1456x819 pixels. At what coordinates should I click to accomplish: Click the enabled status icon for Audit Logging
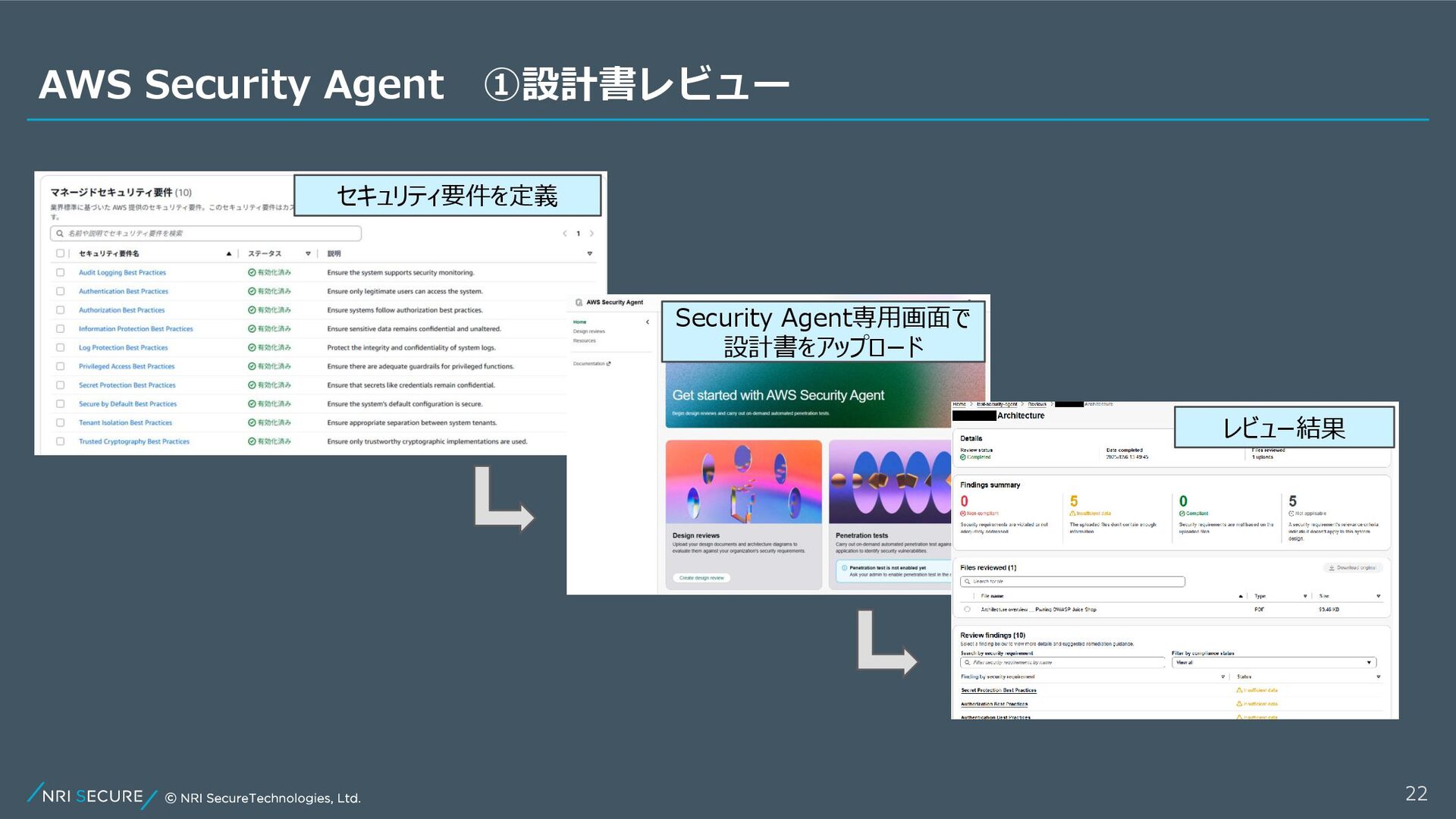[x=252, y=272]
